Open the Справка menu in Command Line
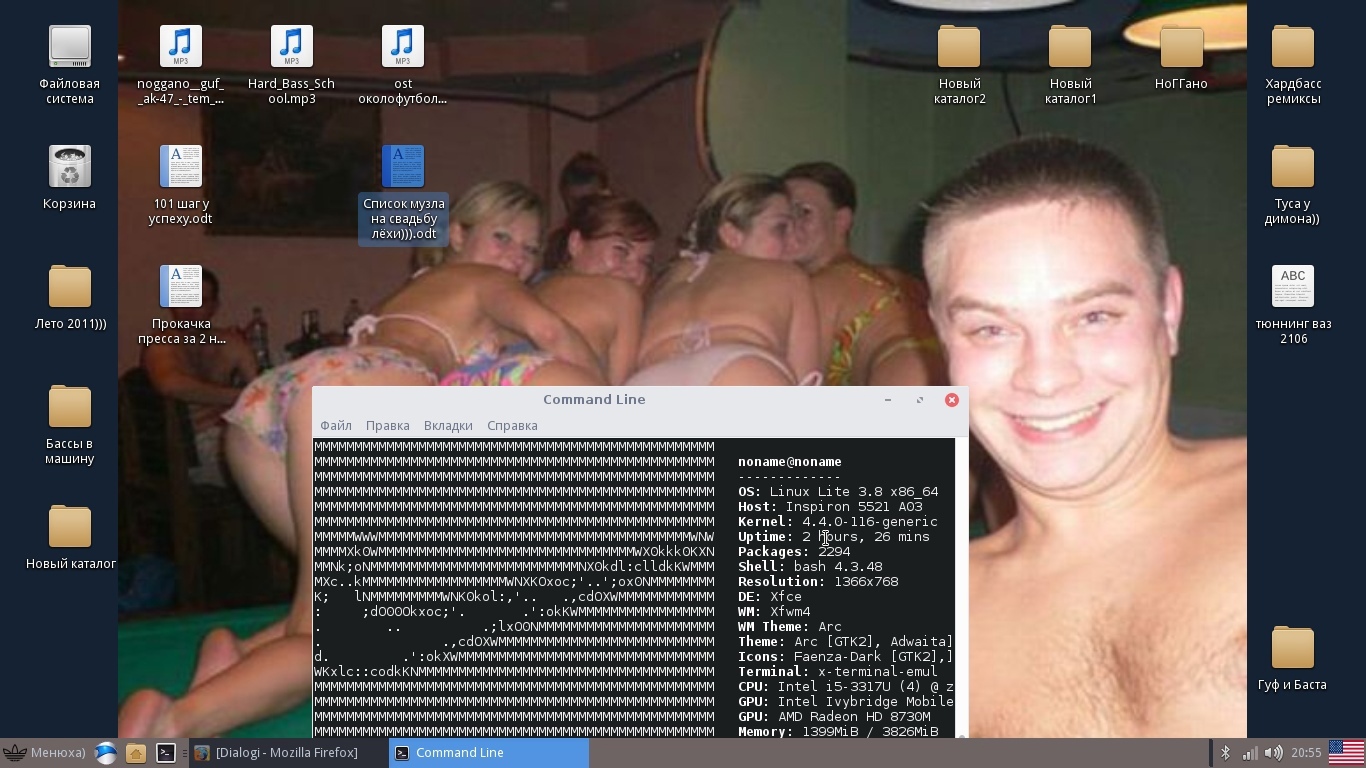The image size is (1366, 768). pos(512,425)
